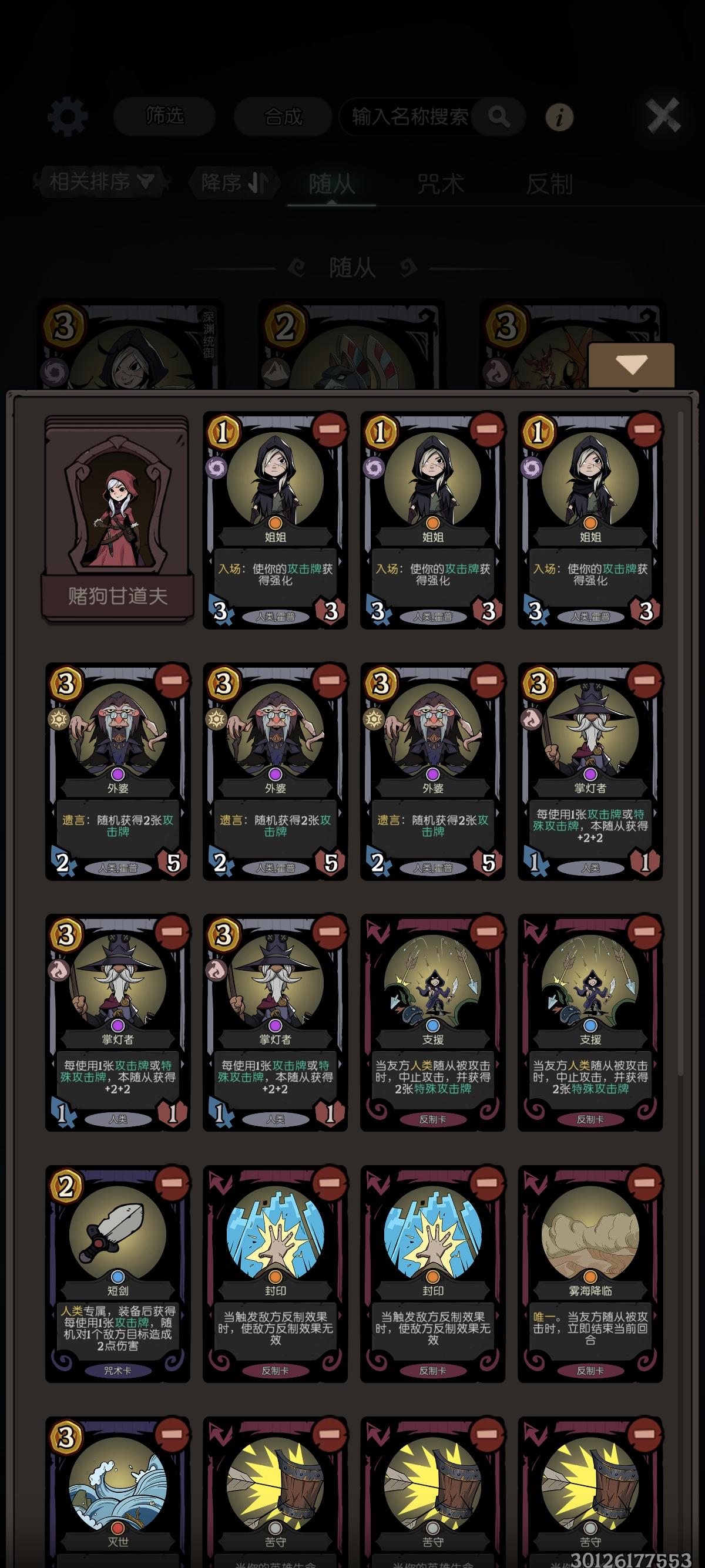This screenshot has width=705, height=1568.
Task: Toggle the 降序 sort order
Action: pos(235,182)
